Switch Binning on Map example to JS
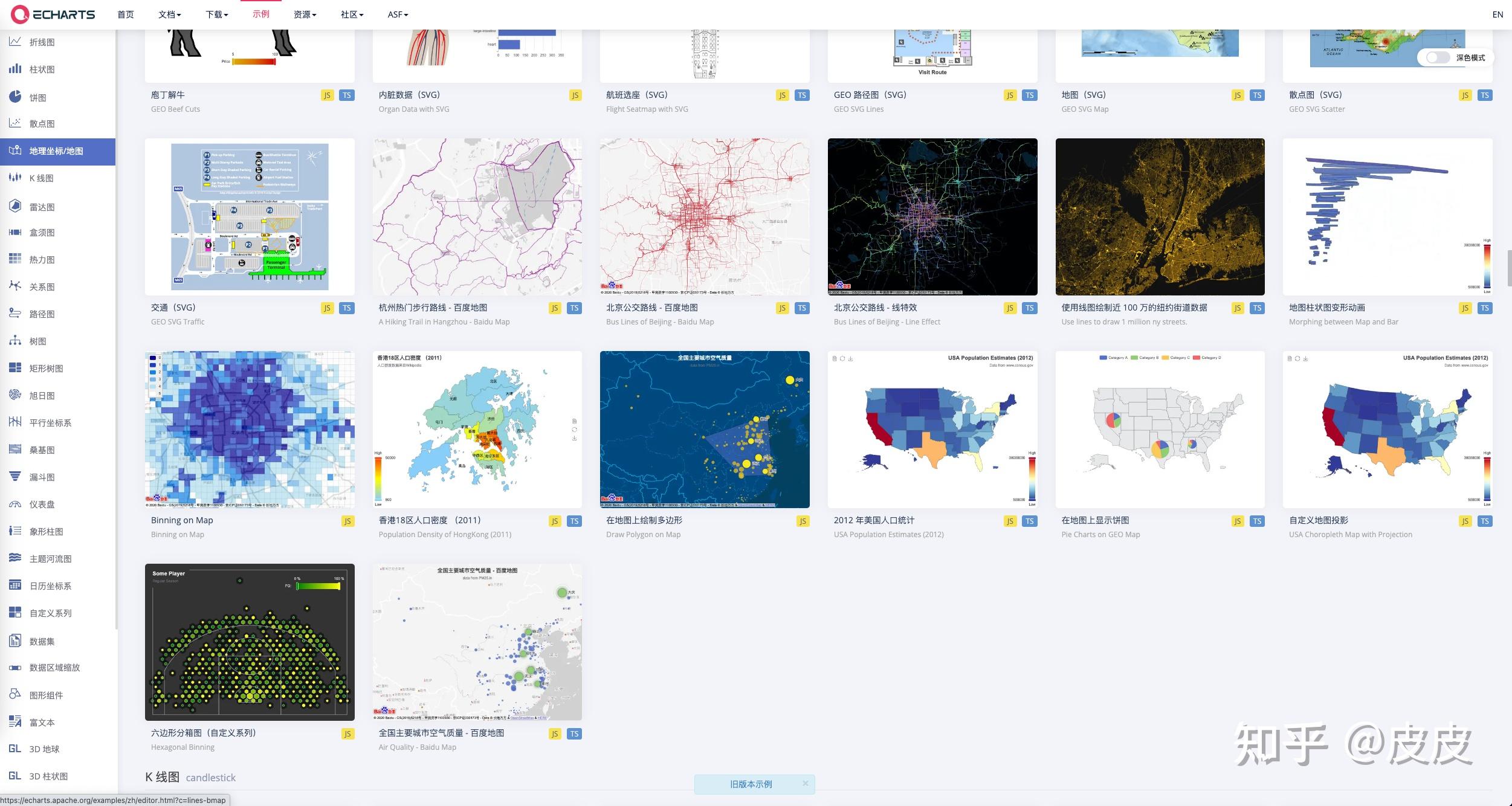The image size is (1512, 806). point(348,521)
